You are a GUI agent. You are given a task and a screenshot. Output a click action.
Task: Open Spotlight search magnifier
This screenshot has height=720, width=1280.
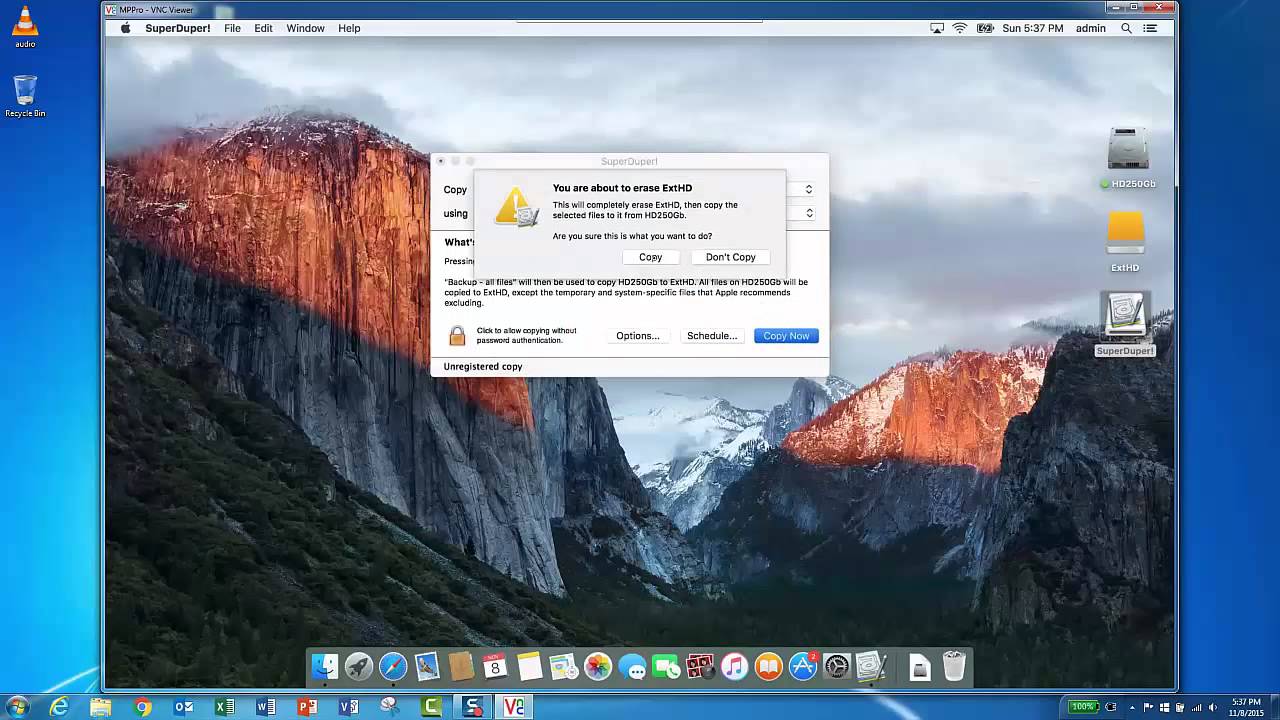(x=1126, y=28)
